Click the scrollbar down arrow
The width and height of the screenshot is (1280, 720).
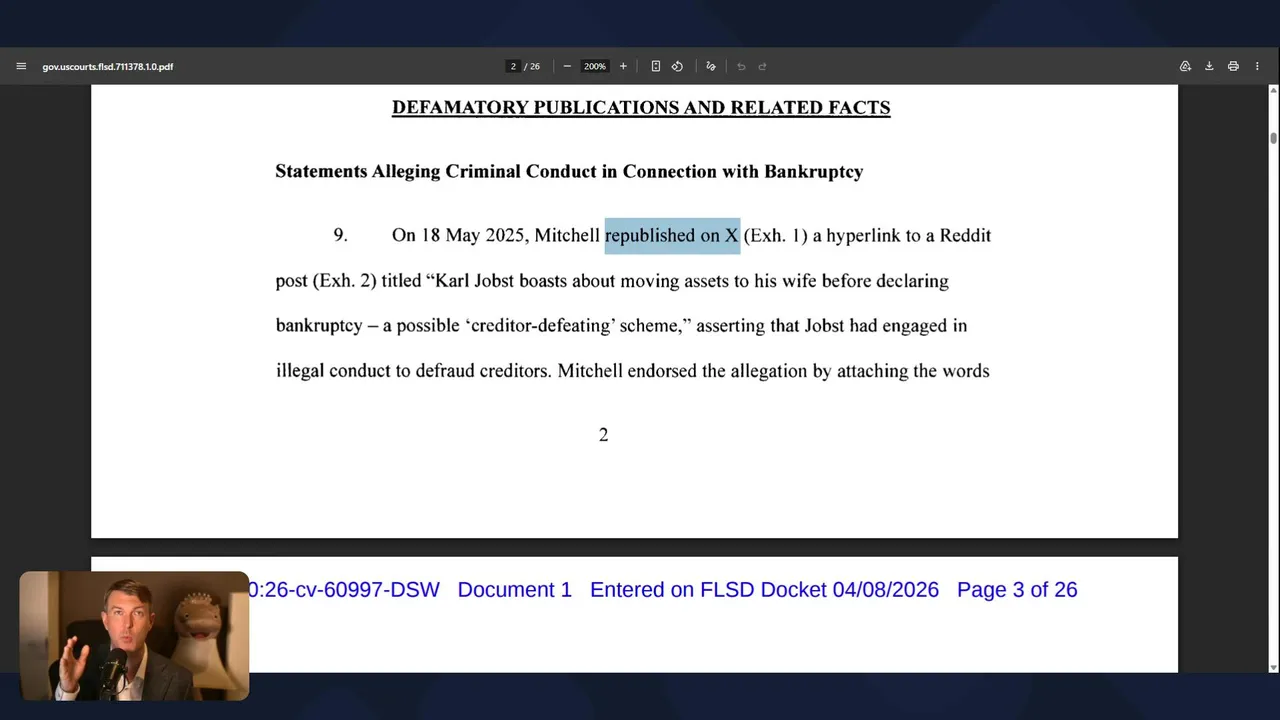(x=1273, y=667)
